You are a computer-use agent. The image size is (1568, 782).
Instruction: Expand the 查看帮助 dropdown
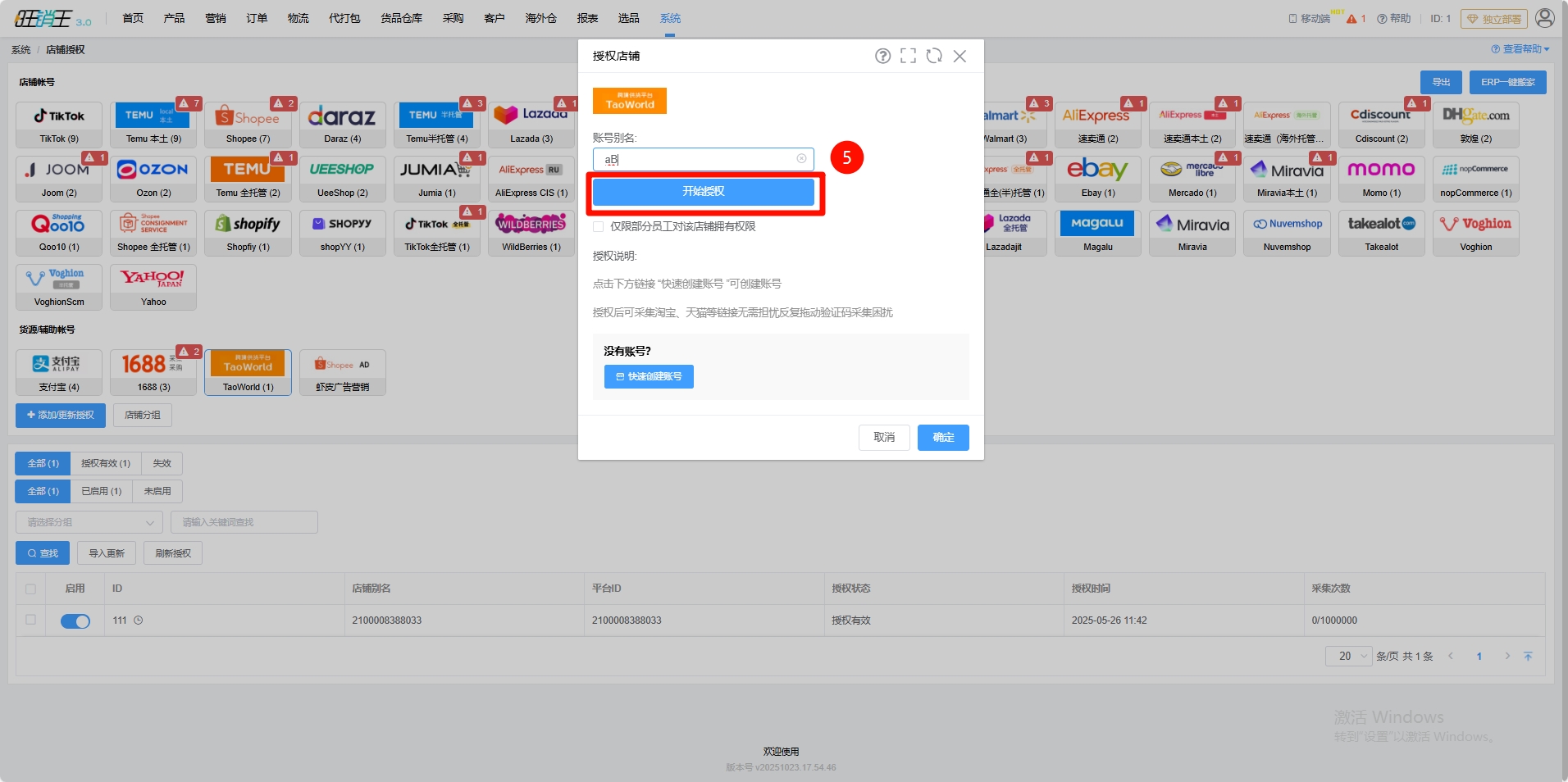point(1520,49)
